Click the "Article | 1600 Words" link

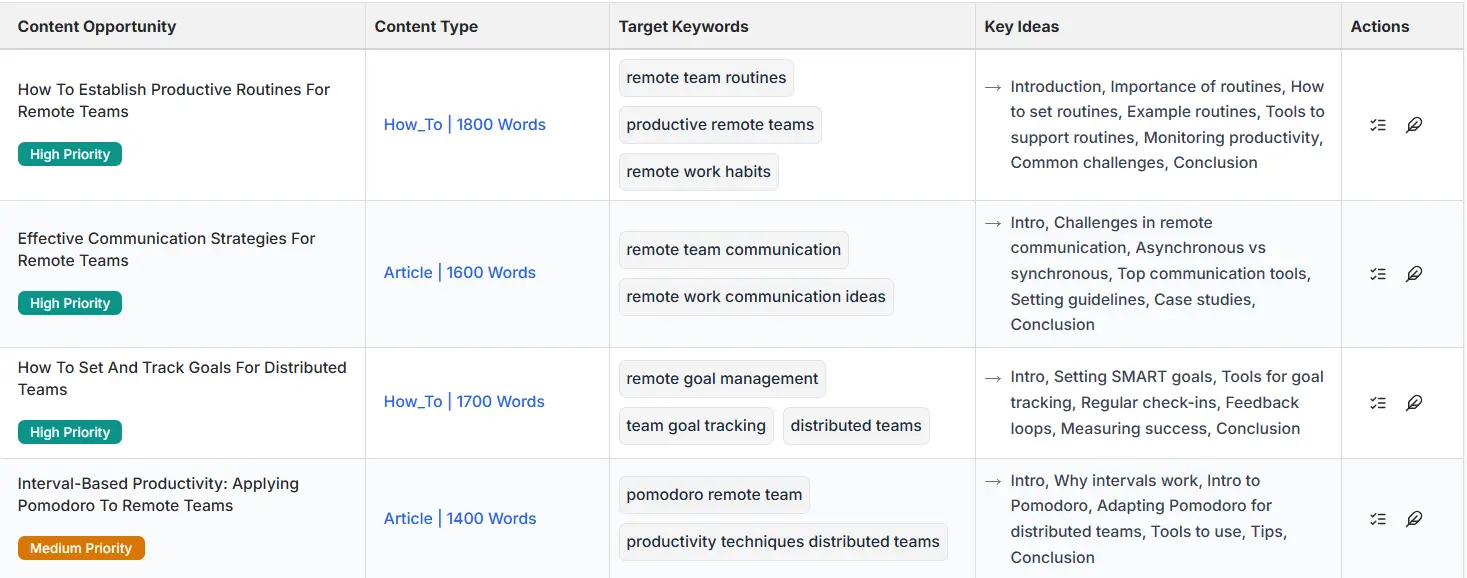pyautogui.click(x=459, y=273)
